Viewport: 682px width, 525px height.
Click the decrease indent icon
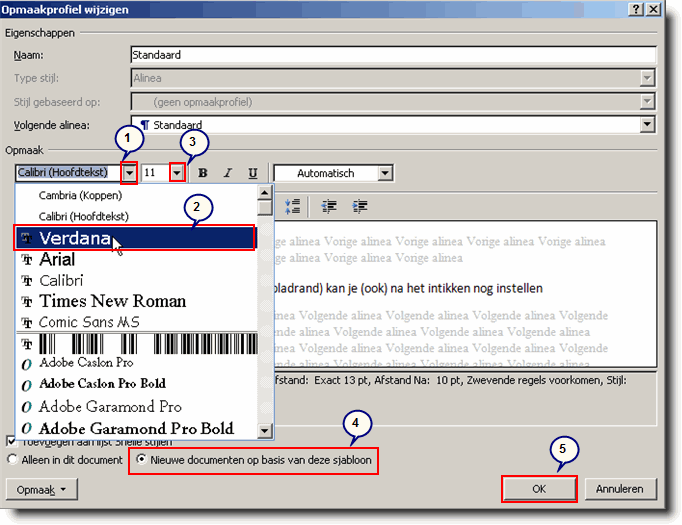pos(328,206)
